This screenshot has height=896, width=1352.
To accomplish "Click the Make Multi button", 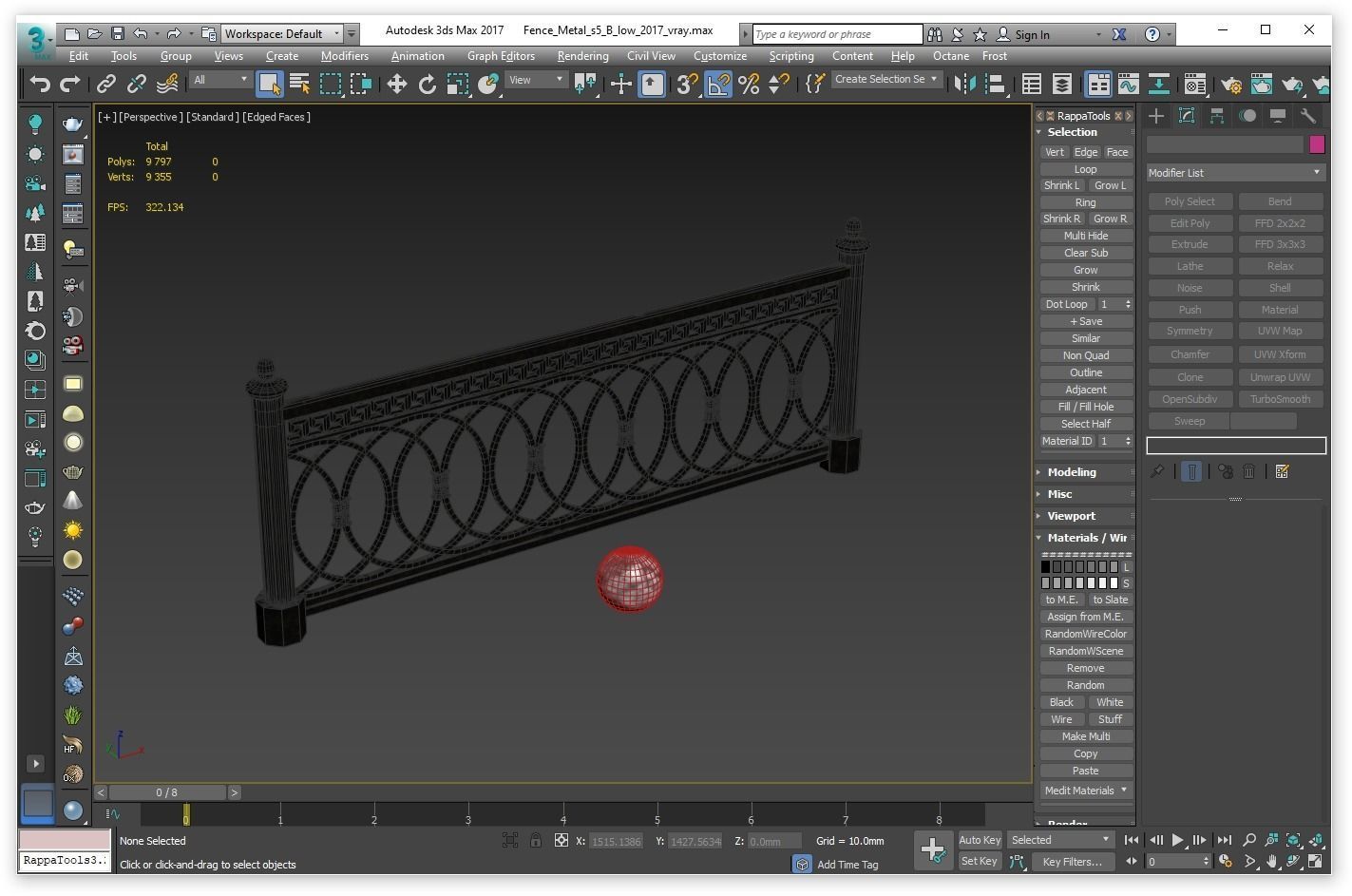I will (x=1086, y=736).
